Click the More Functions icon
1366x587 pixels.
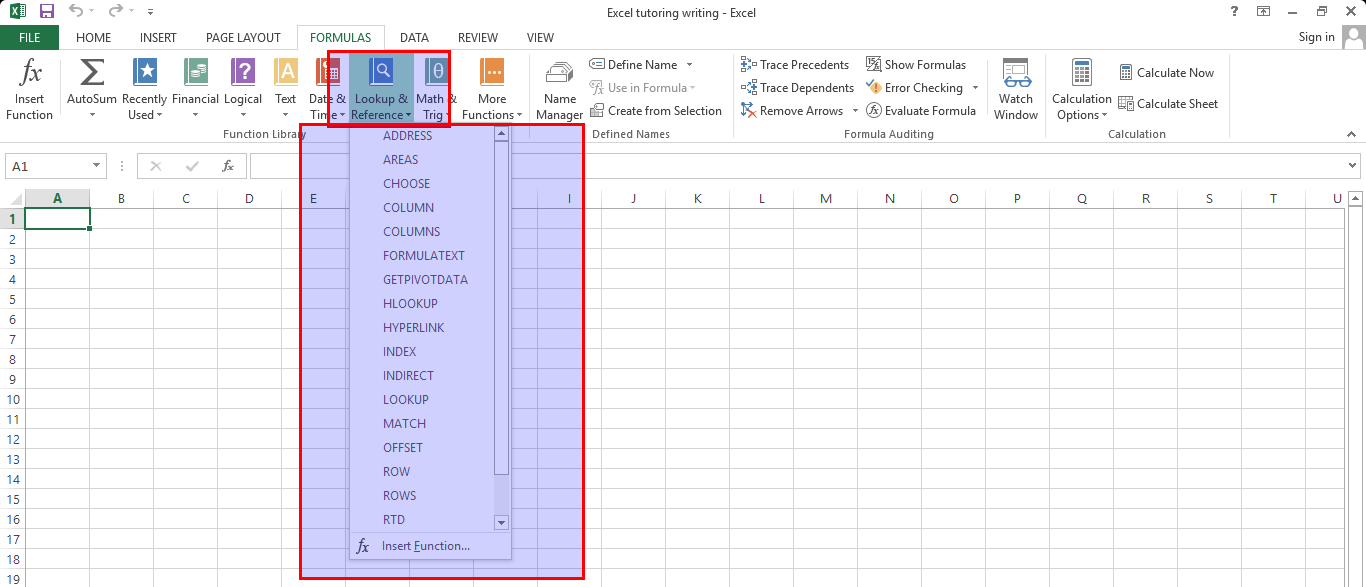[492, 74]
